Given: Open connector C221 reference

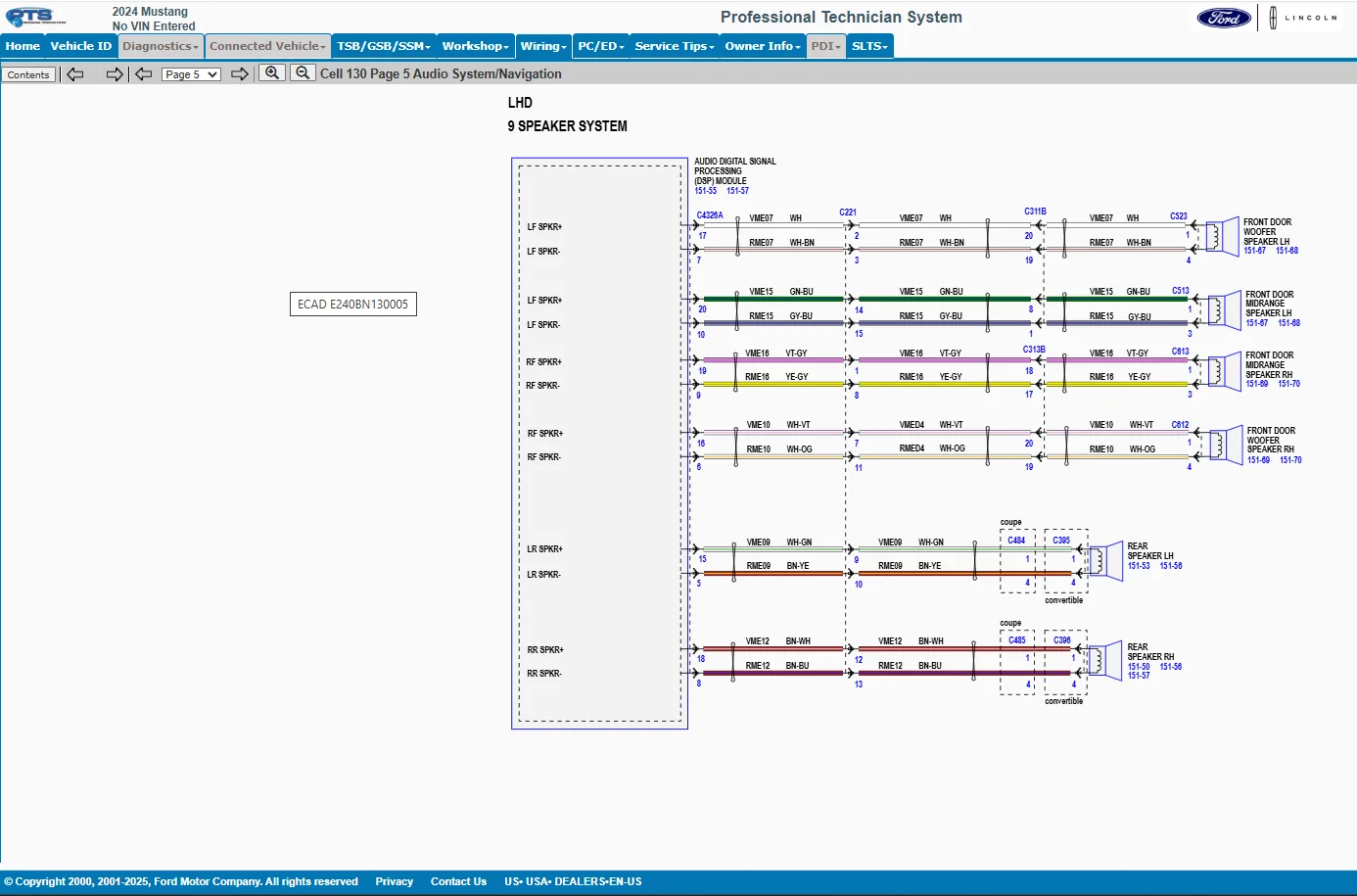Looking at the screenshot, I should pyautogui.click(x=848, y=212).
